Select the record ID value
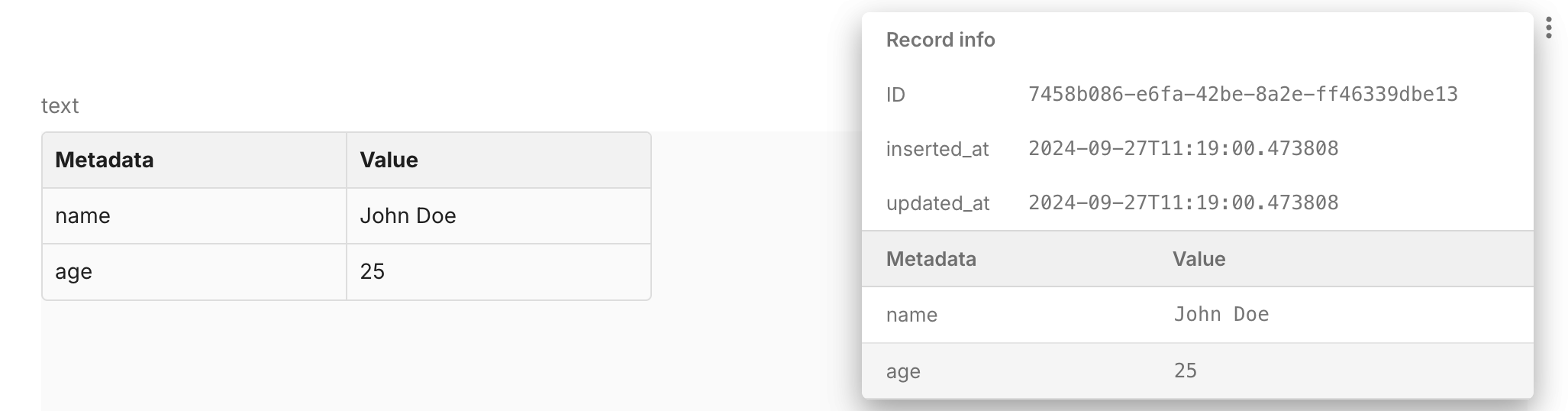This screenshot has width=1568, height=411. click(x=1243, y=94)
